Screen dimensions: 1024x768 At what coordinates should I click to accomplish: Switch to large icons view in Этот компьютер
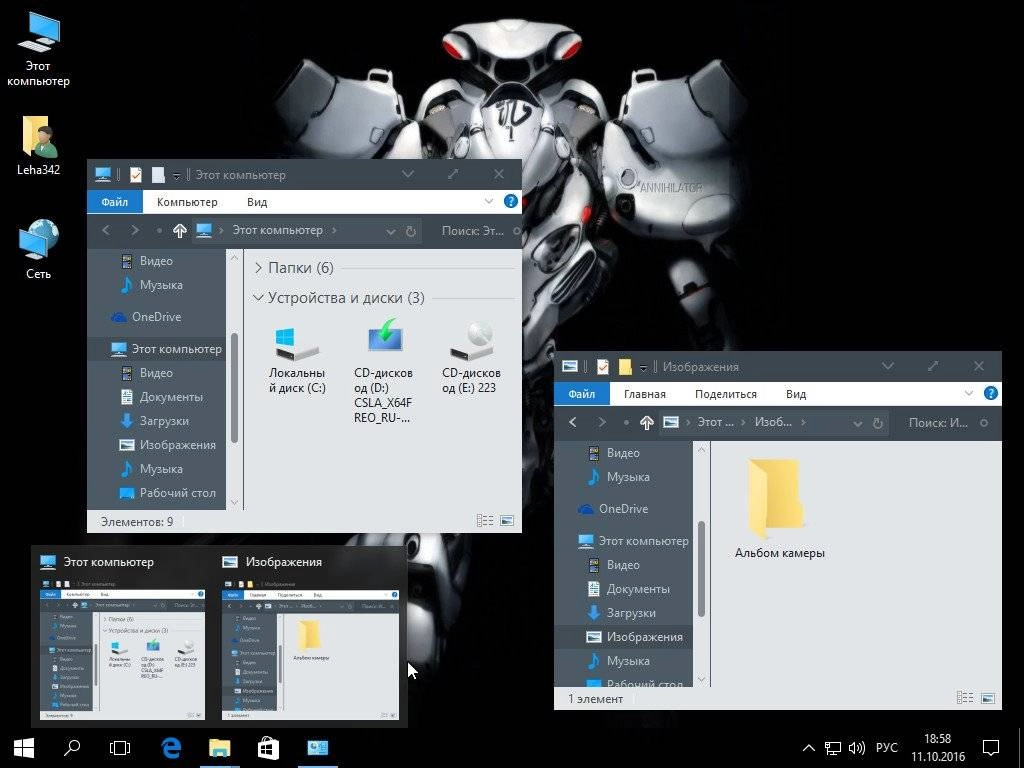(507, 520)
